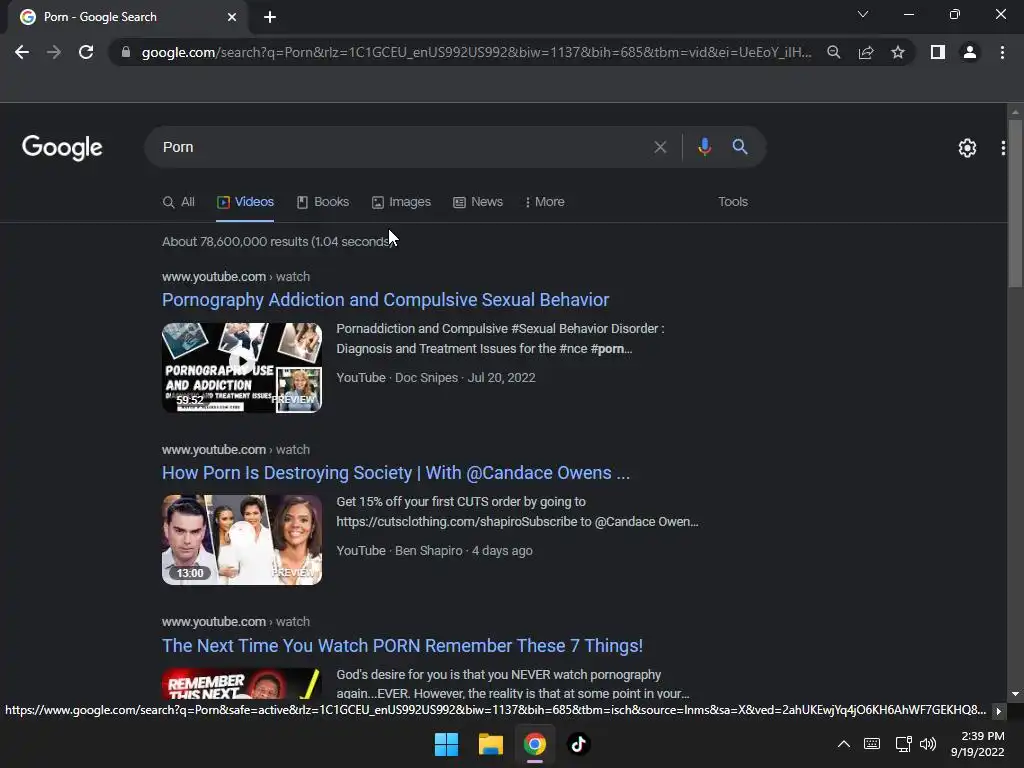Click the lock icon in address bar

pos(126,52)
